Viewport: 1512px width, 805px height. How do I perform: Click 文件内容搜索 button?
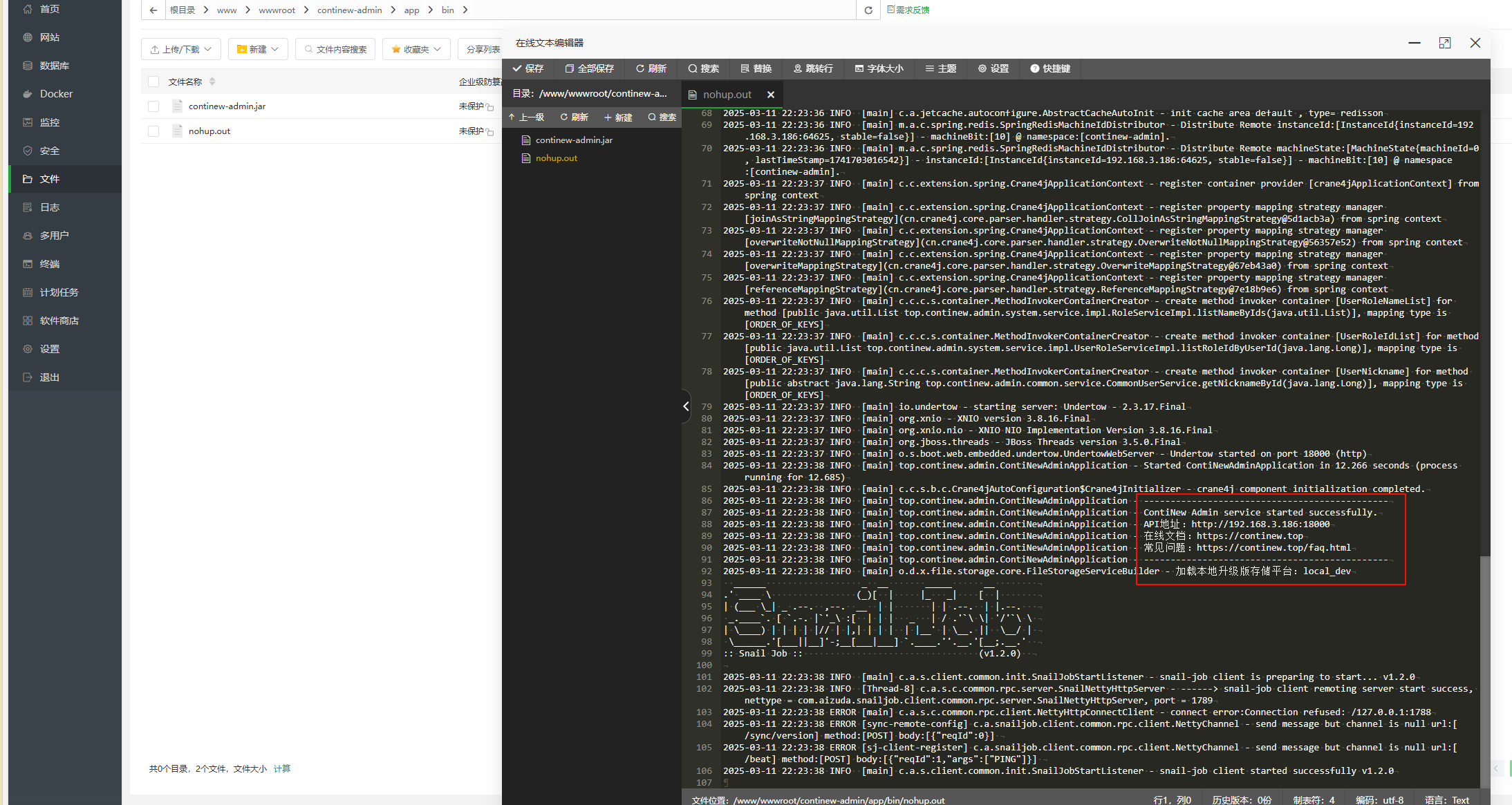(335, 49)
